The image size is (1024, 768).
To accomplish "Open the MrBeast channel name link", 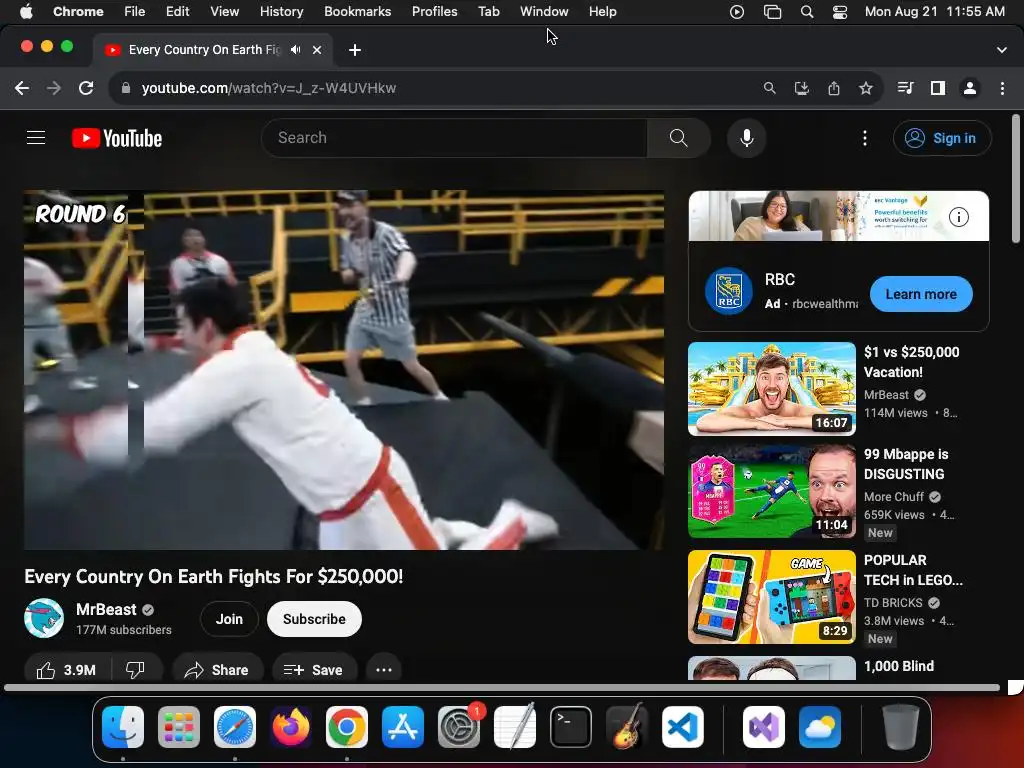I will (x=106, y=609).
